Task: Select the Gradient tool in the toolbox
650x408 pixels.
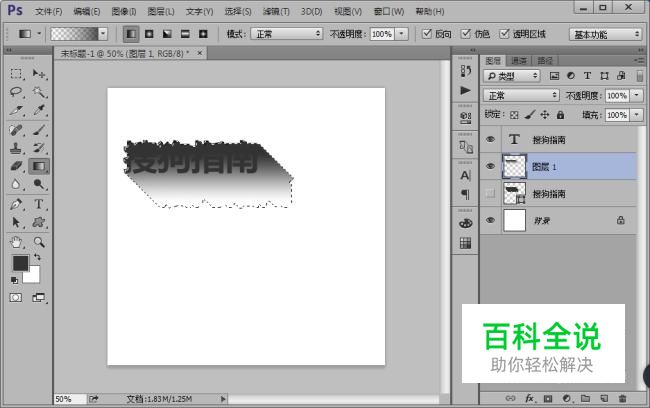Action: pyautogui.click(x=39, y=166)
